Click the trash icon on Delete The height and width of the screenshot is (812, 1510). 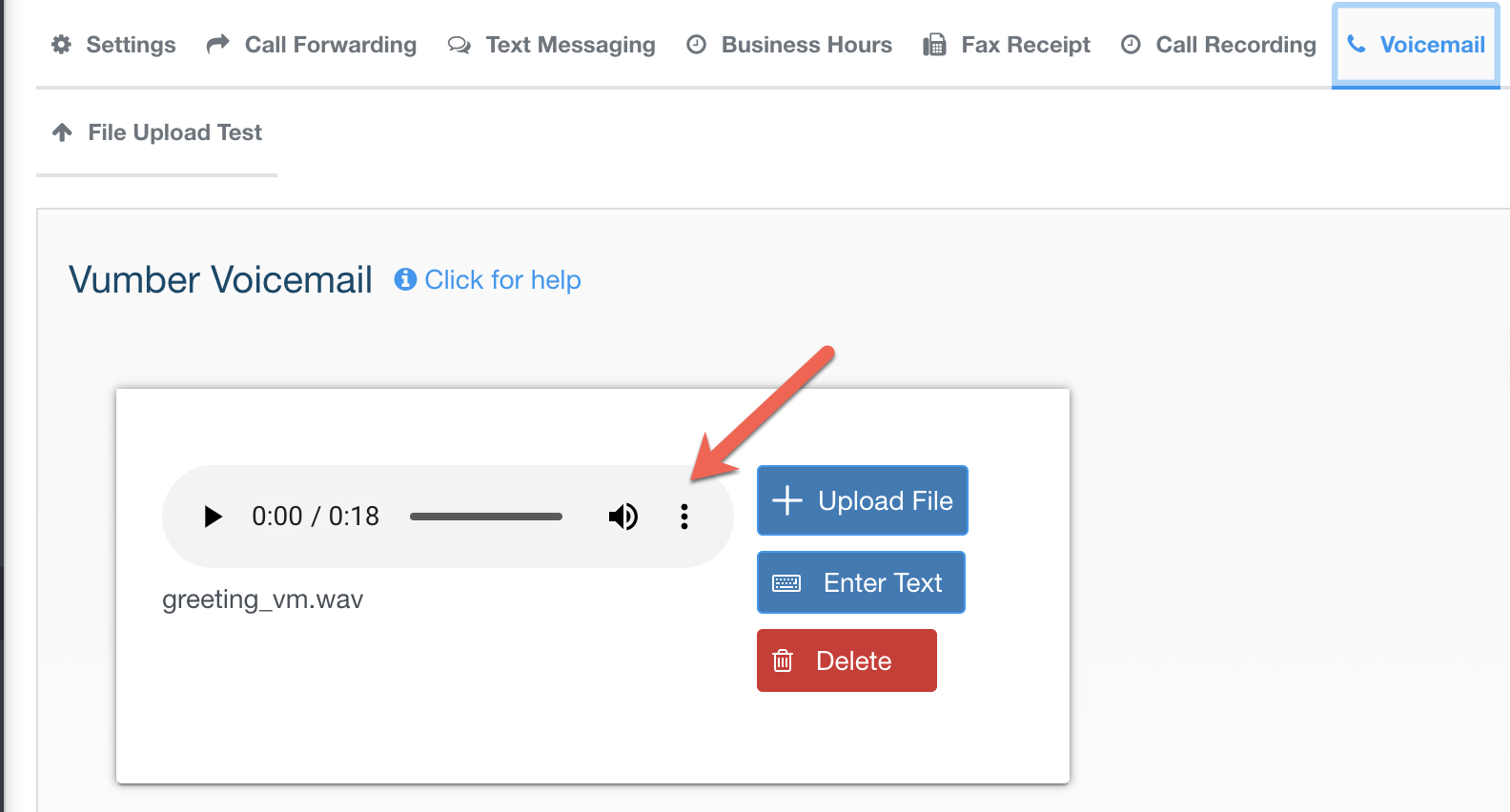[783, 660]
